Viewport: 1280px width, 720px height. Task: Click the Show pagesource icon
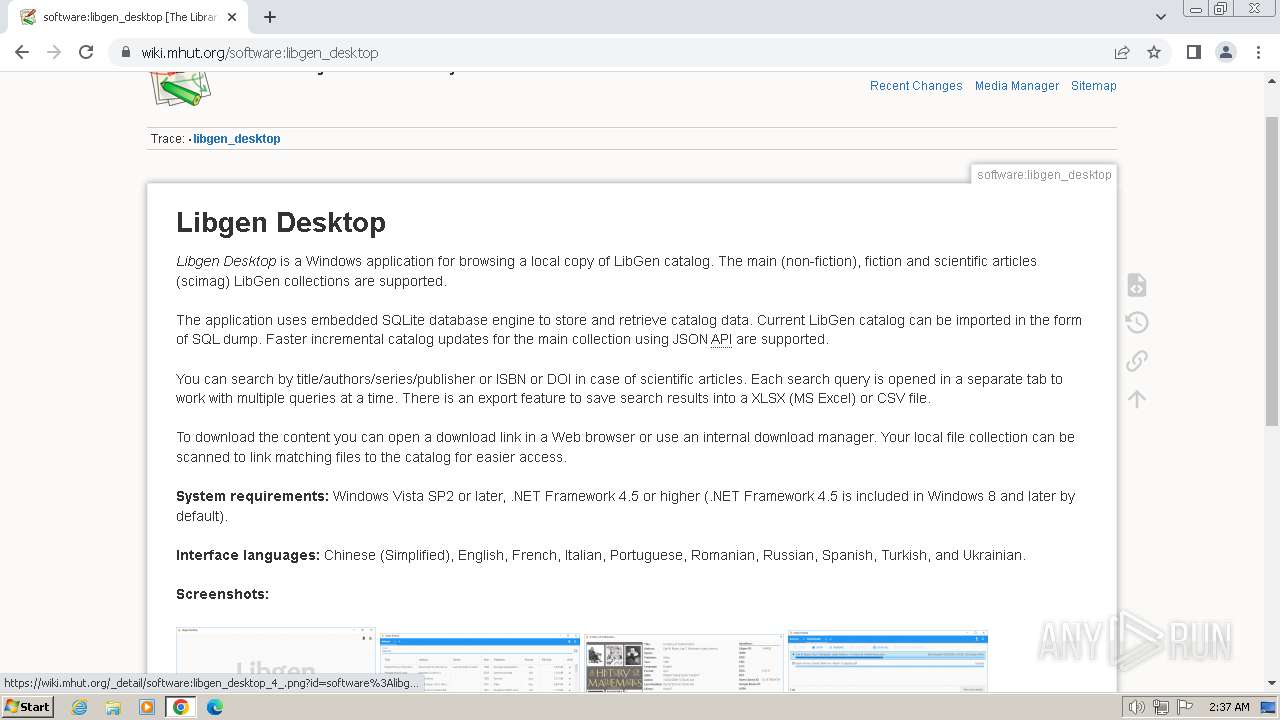pos(1137,285)
